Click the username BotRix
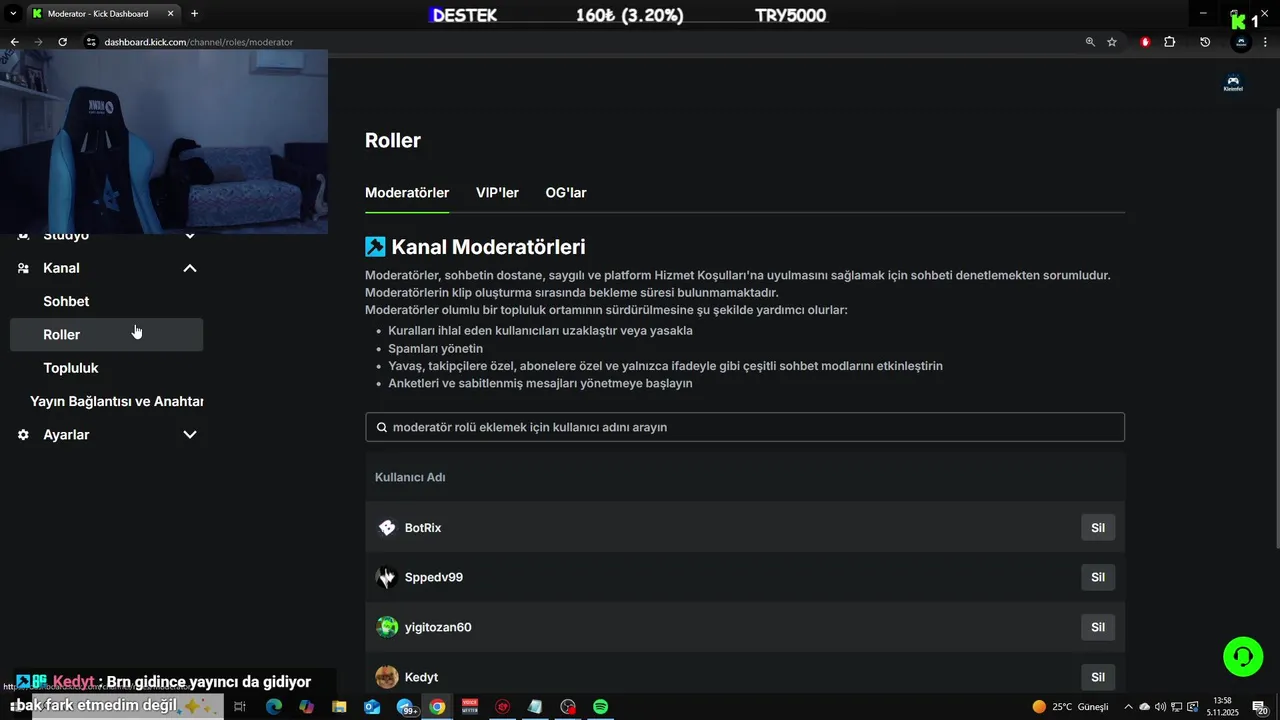The image size is (1280, 720). click(423, 528)
